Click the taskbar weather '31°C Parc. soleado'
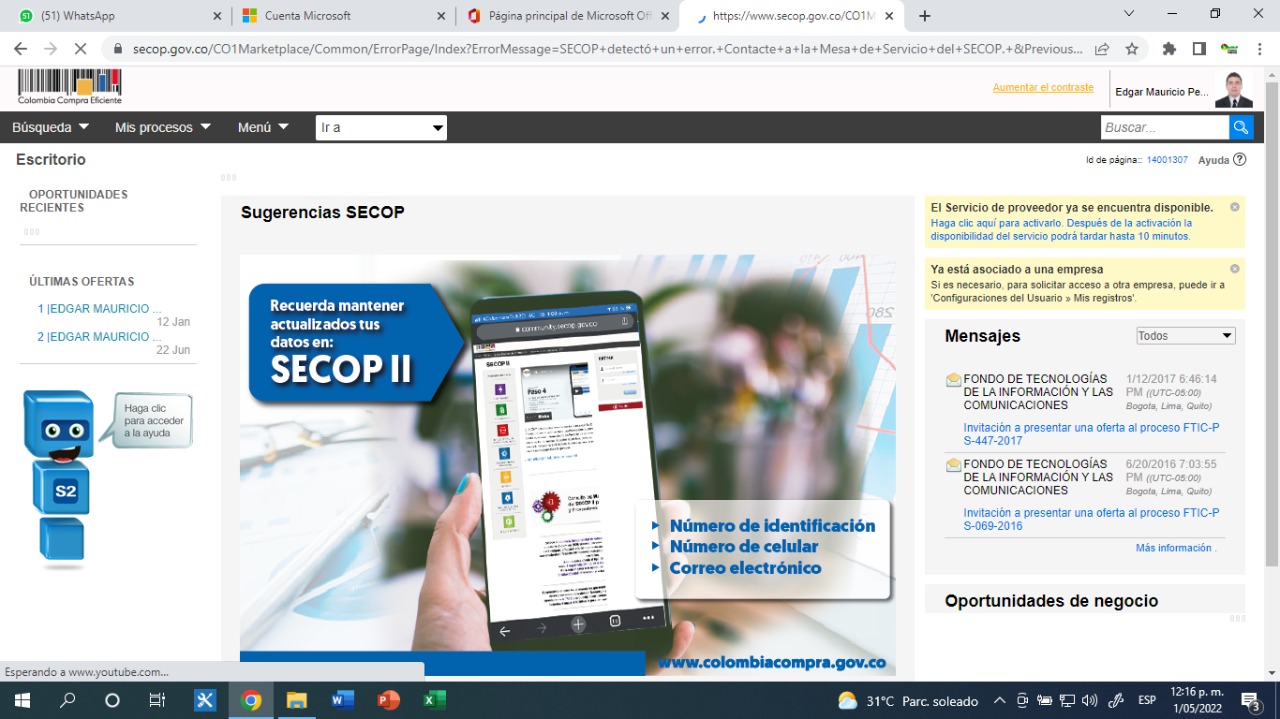This screenshot has height=719, width=1280. click(x=908, y=701)
